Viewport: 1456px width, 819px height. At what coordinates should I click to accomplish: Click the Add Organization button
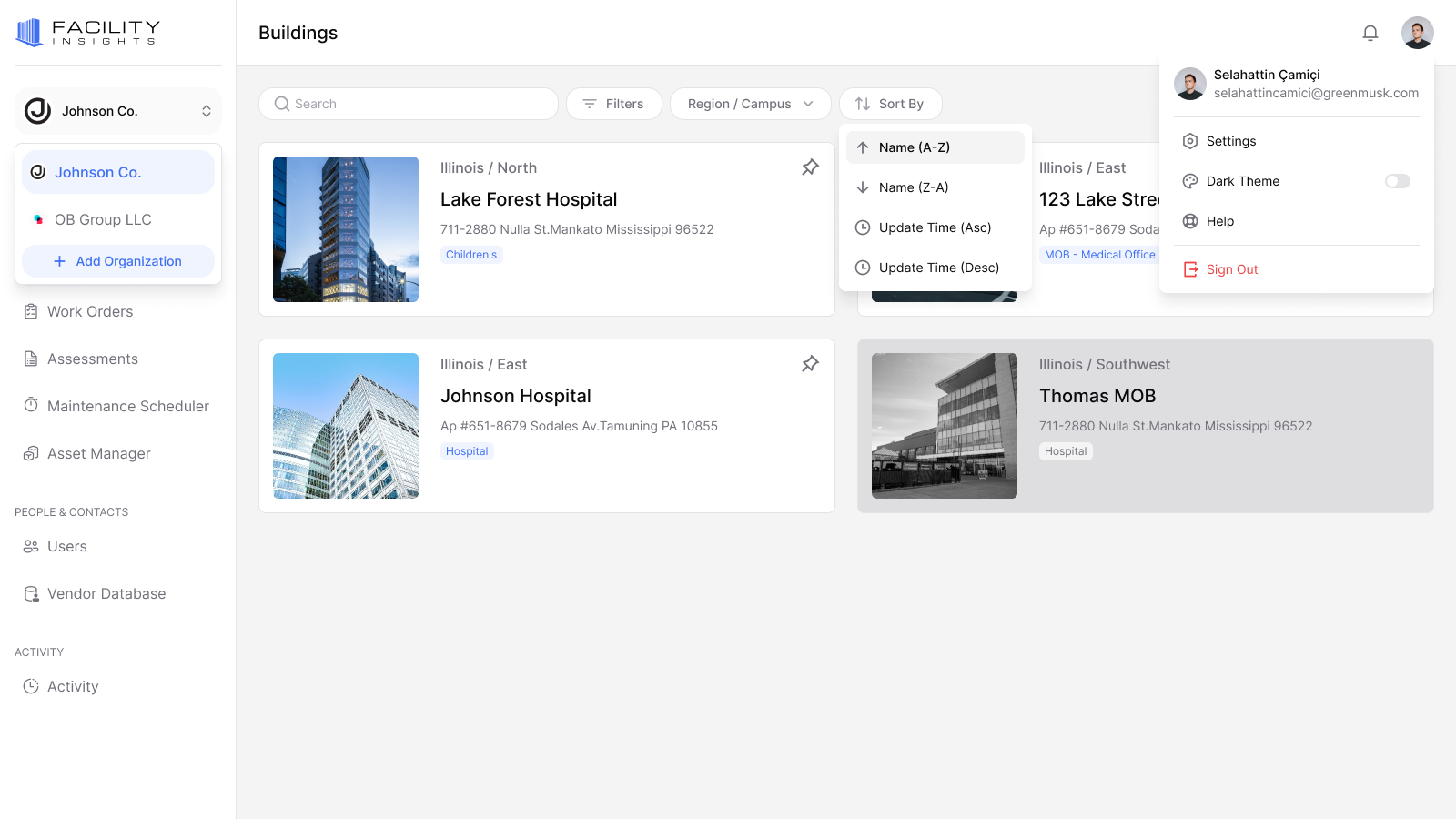tap(117, 261)
